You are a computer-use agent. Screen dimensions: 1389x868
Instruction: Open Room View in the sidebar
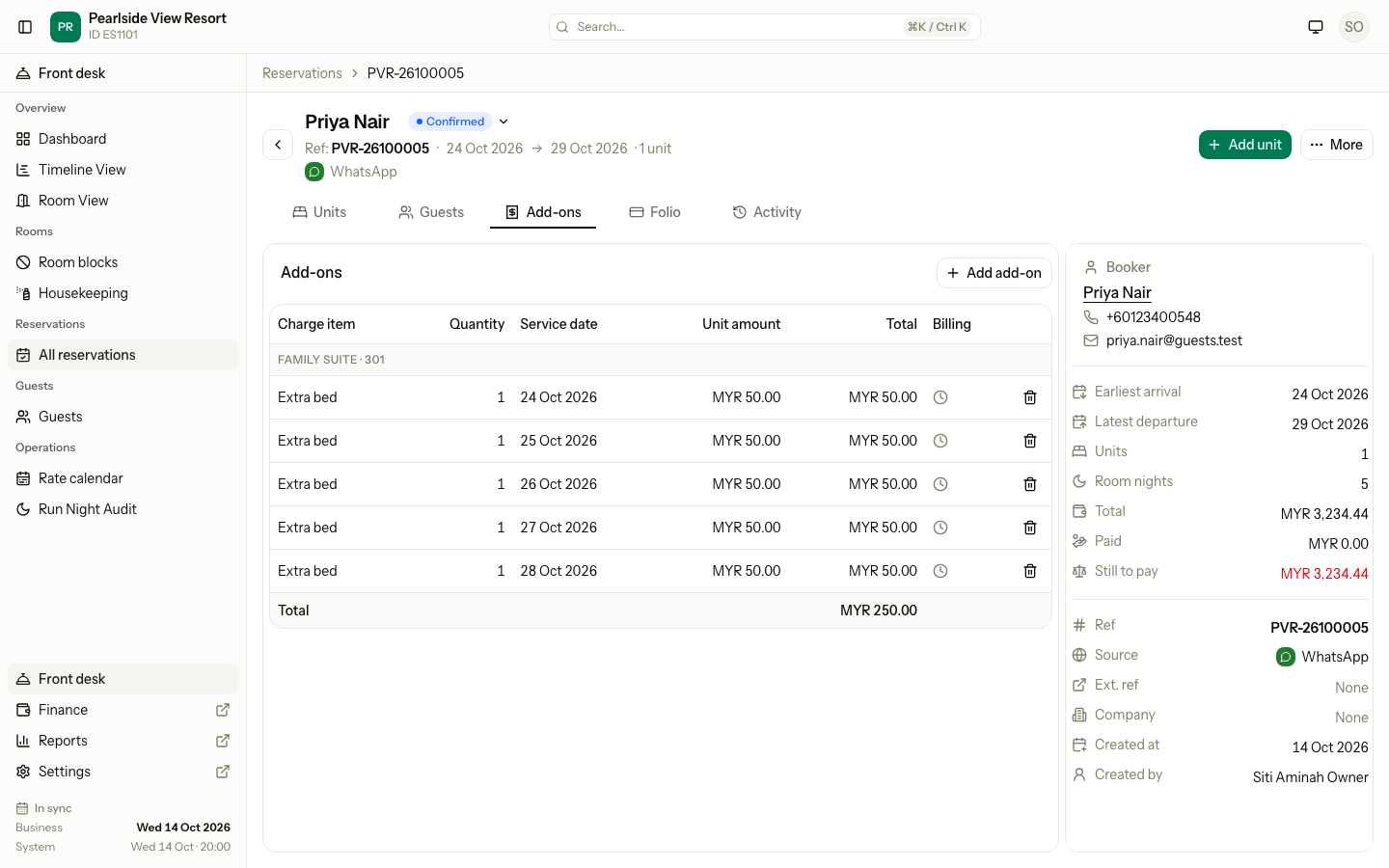click(123, 201)
